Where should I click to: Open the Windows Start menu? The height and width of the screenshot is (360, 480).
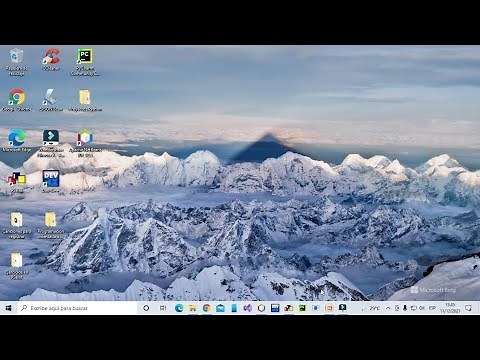tap(8, 308)
